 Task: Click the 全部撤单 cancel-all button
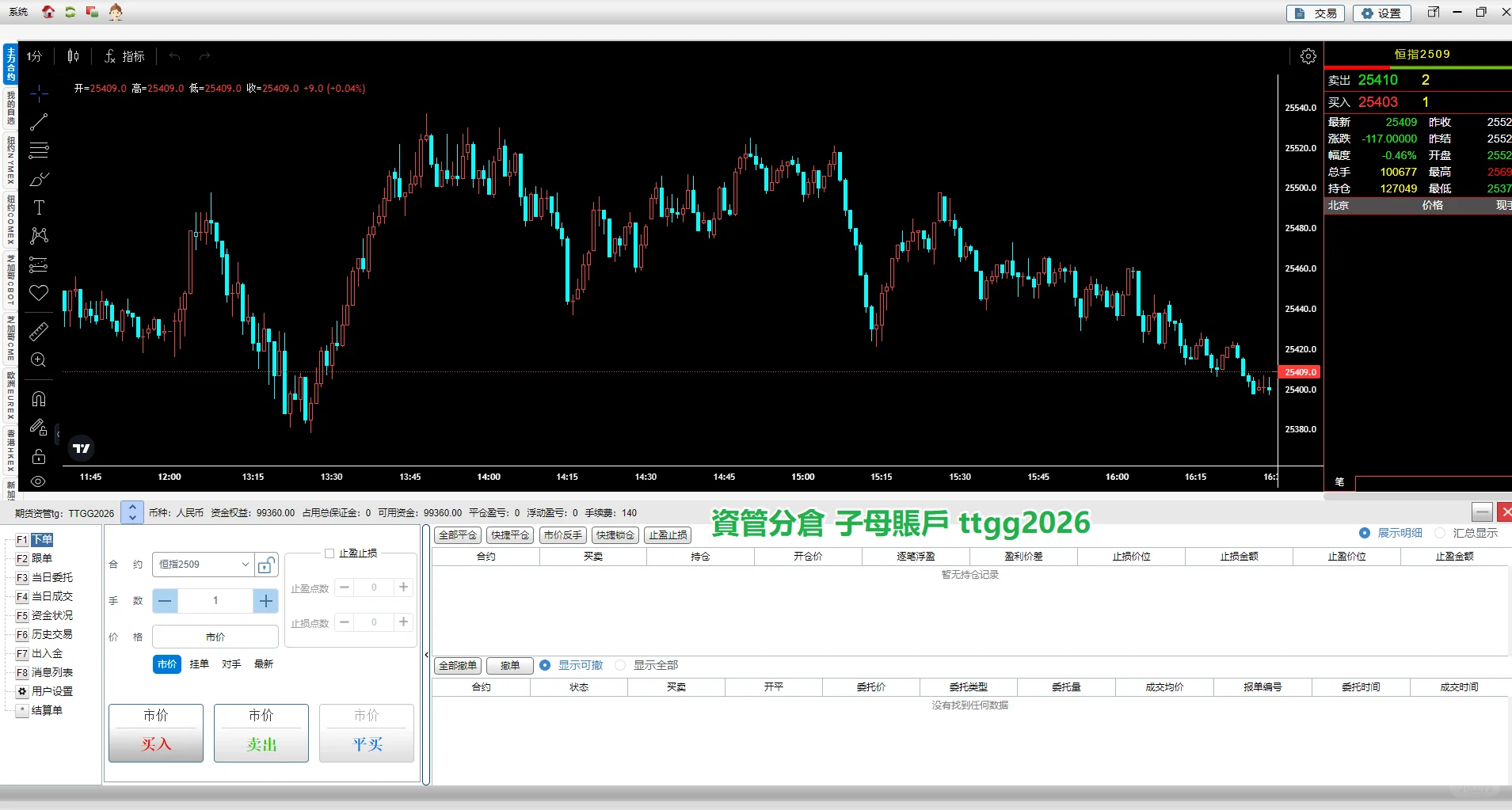[x=456, y=665]
